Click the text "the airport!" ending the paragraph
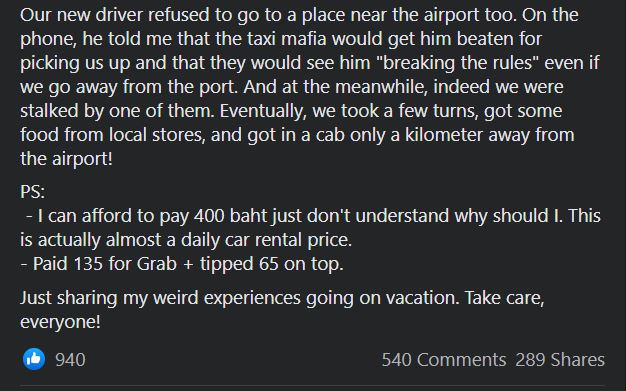626x391 pixels. 66,159
